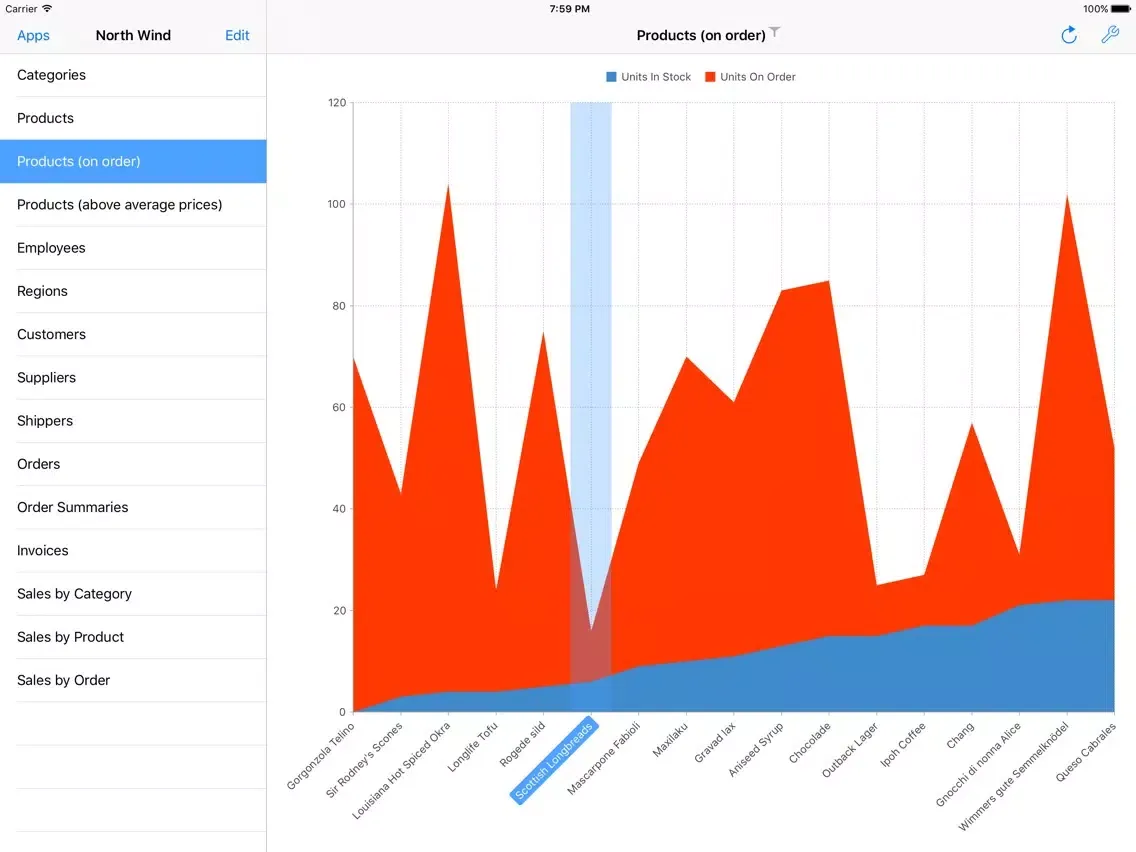Open the Shippers list

point(133,421)
